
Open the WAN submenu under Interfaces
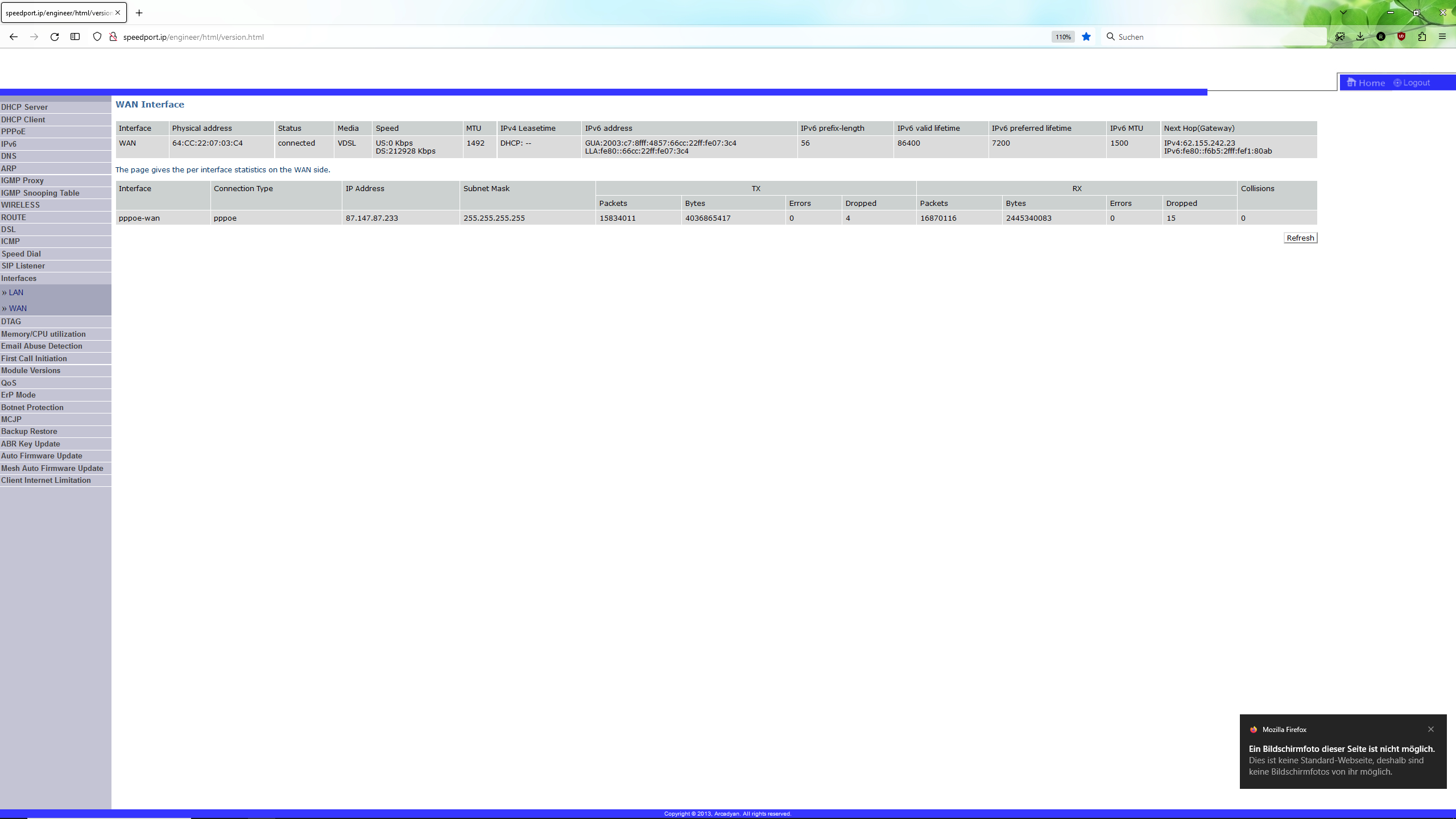point(18,308)
